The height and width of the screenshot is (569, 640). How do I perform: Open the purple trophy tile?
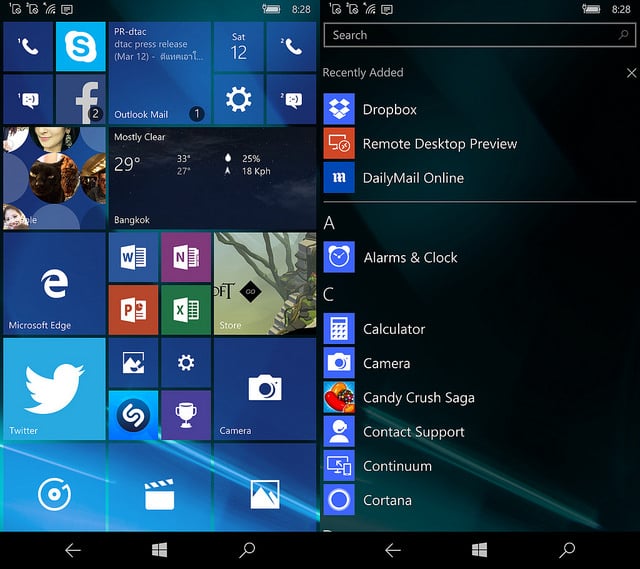click(186, 415)
